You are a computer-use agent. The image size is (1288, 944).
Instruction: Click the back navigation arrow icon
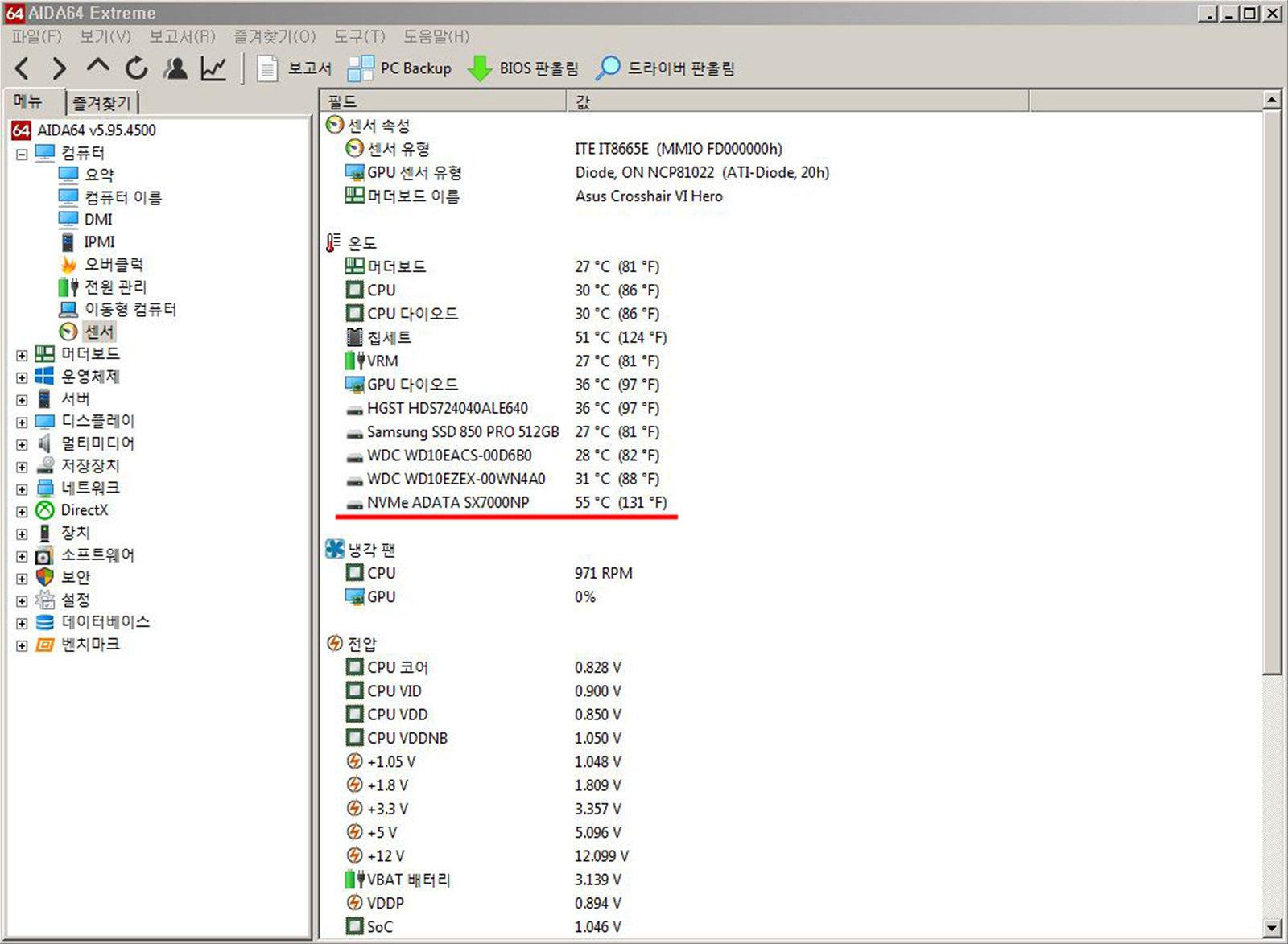click(21, 68)
